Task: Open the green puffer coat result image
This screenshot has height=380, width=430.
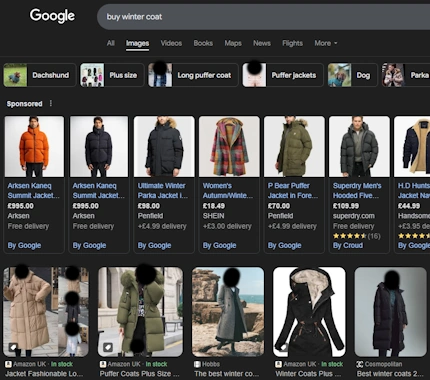Action: (140, 312)
